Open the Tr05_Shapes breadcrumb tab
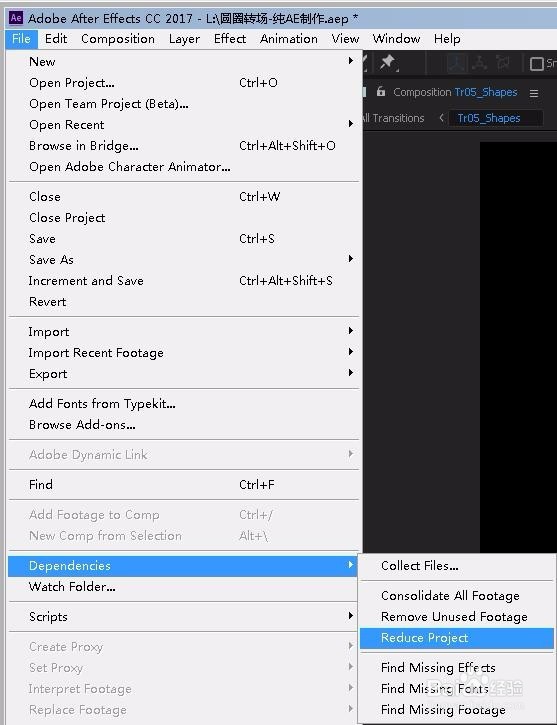557x725 pixels. (489, 118)
